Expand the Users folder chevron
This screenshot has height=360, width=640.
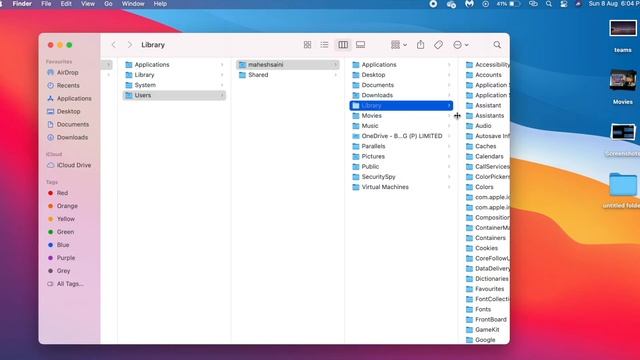[222, 96]
